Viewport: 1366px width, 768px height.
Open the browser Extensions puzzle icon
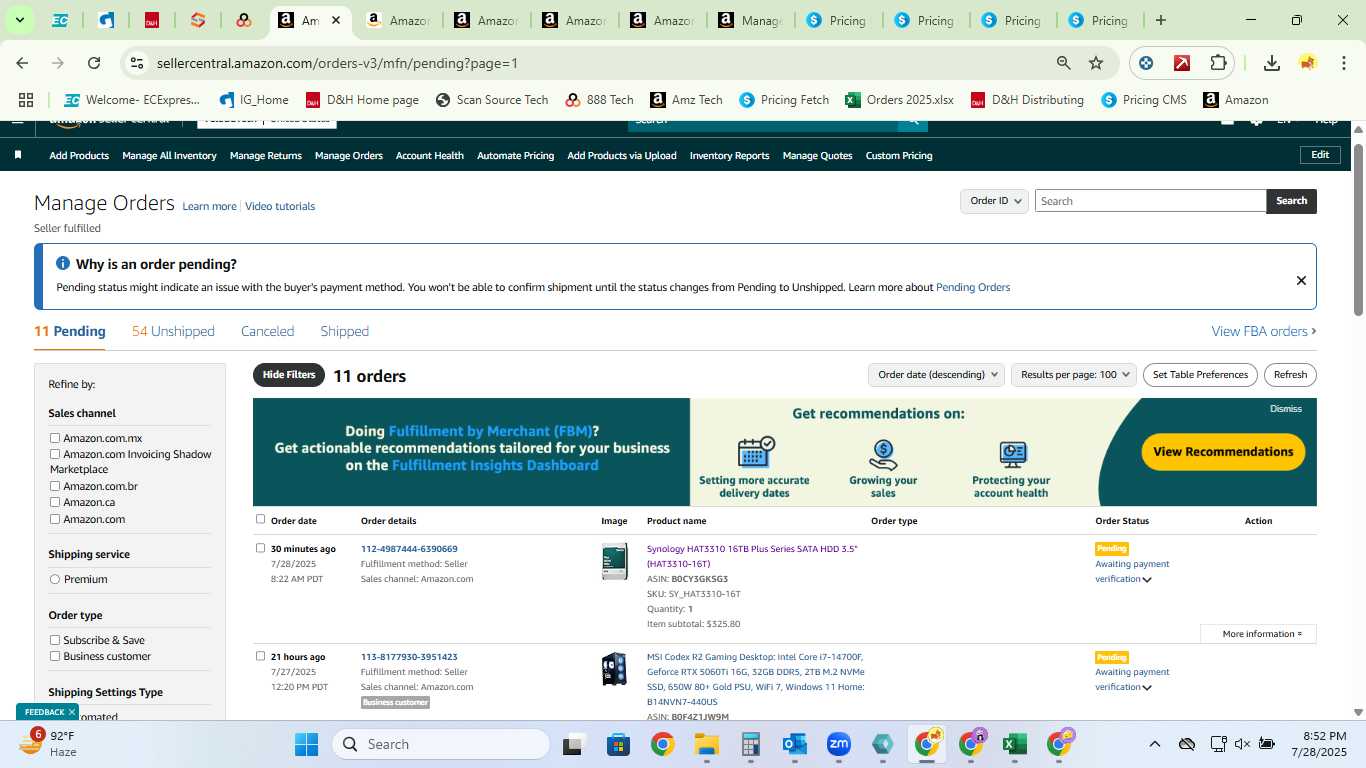click(1218, 63)
